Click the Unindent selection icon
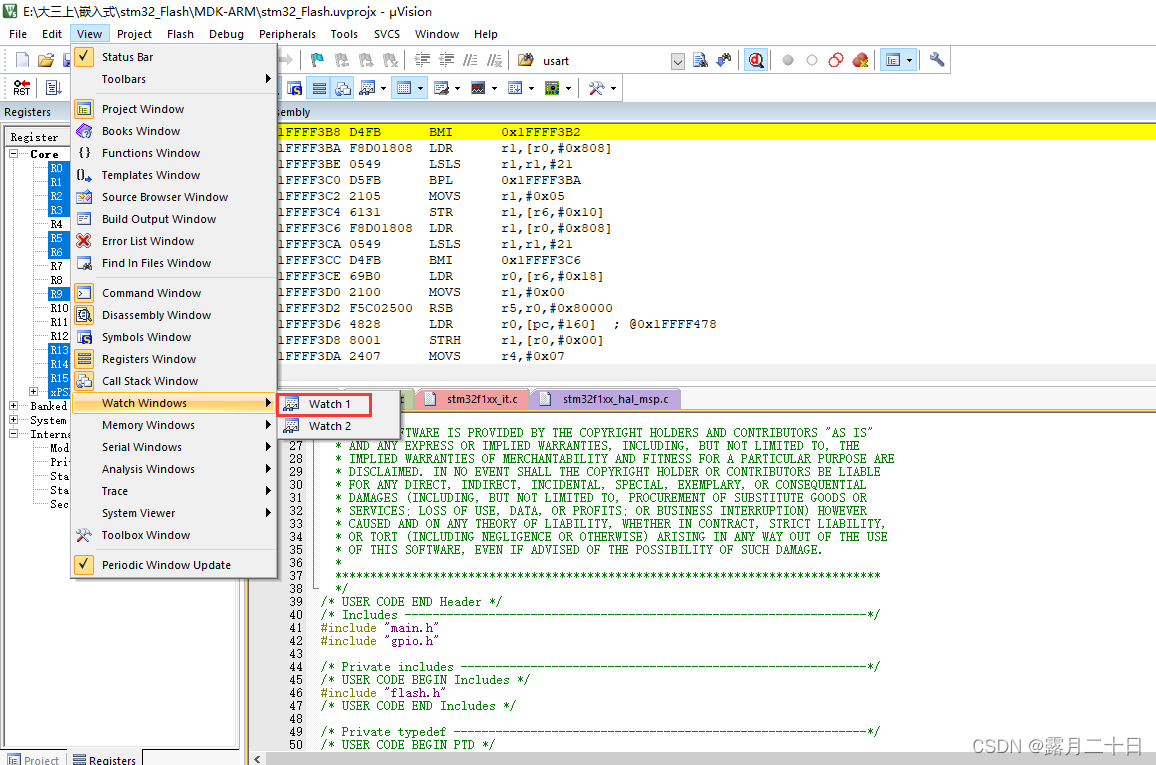Image resolution: width=1156 pixels, height=765 pixels. (447, 60)
